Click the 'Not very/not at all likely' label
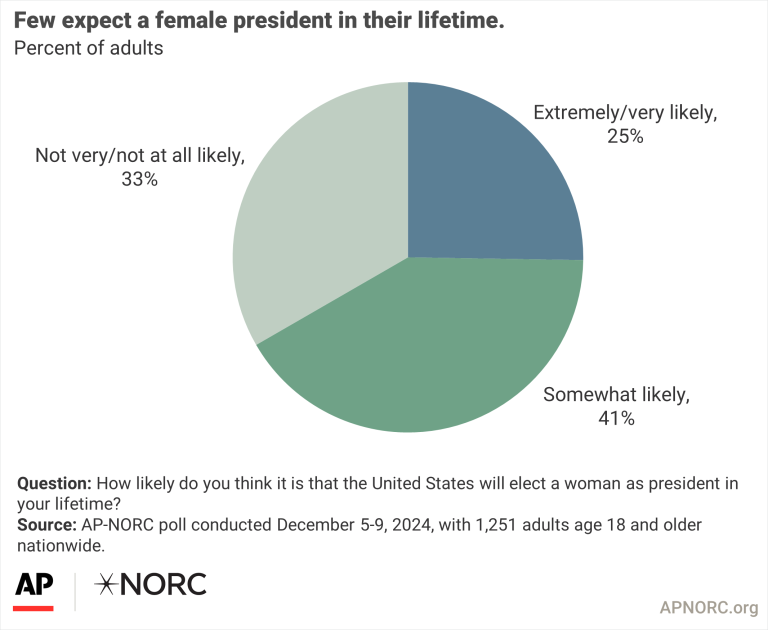768x630 pixels. [140, 155]
